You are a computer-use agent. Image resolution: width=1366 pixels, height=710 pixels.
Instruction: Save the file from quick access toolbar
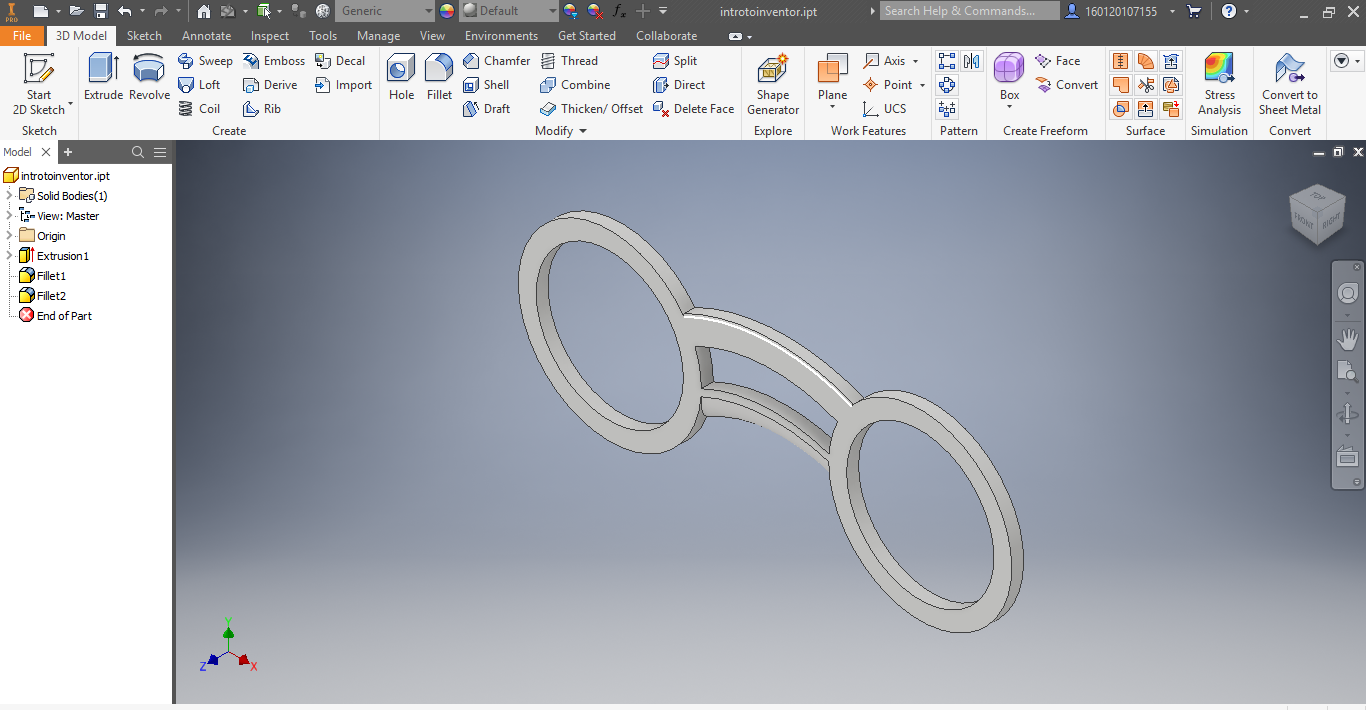click(x=100, y=11)
